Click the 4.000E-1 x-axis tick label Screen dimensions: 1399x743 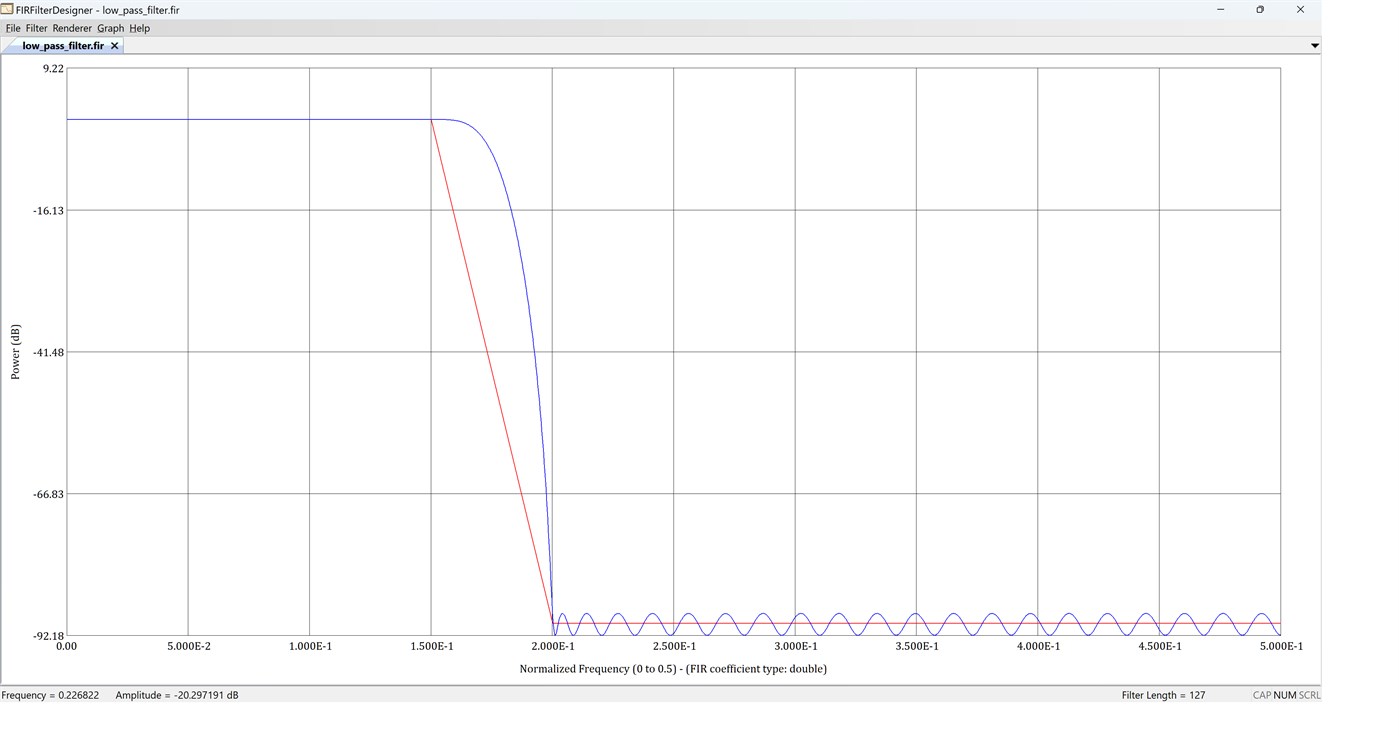[x=1038, y=647]
